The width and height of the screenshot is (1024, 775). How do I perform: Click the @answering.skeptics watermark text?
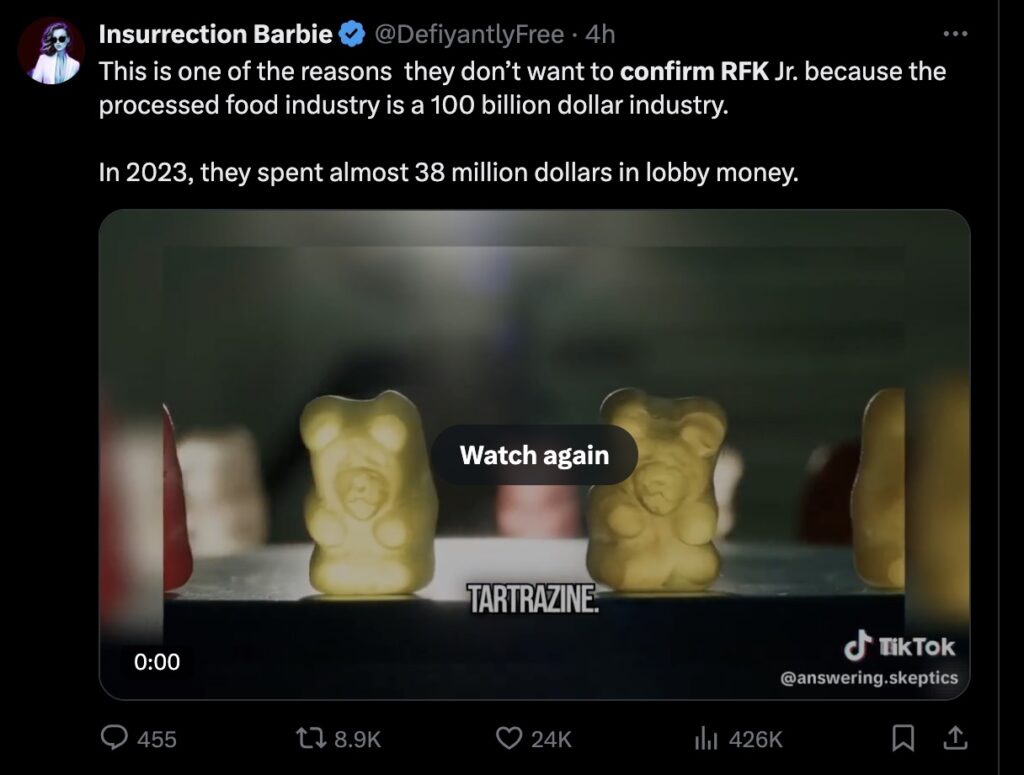click(868, 678)
